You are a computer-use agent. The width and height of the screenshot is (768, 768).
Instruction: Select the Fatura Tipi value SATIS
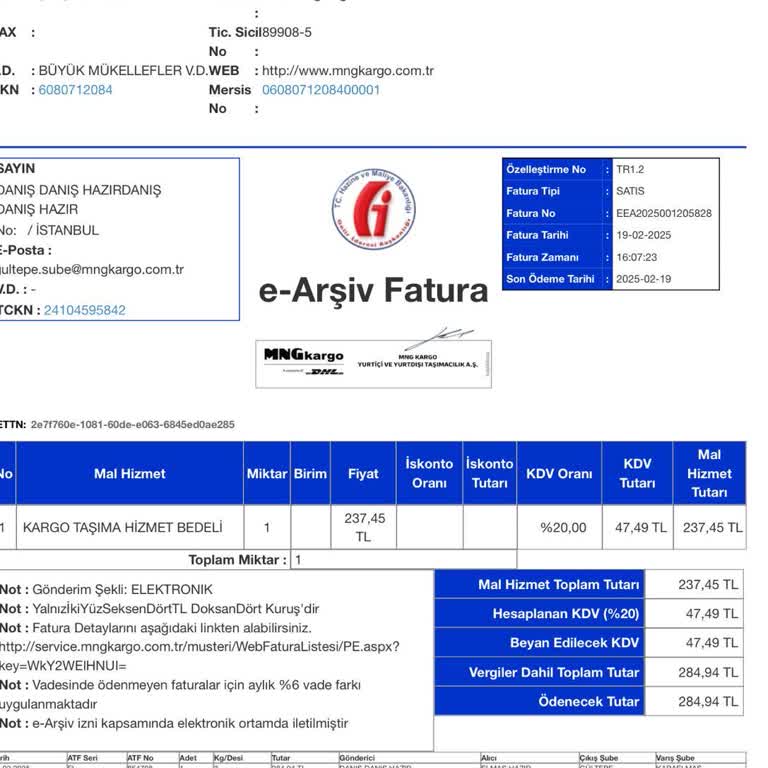point(630,191)
